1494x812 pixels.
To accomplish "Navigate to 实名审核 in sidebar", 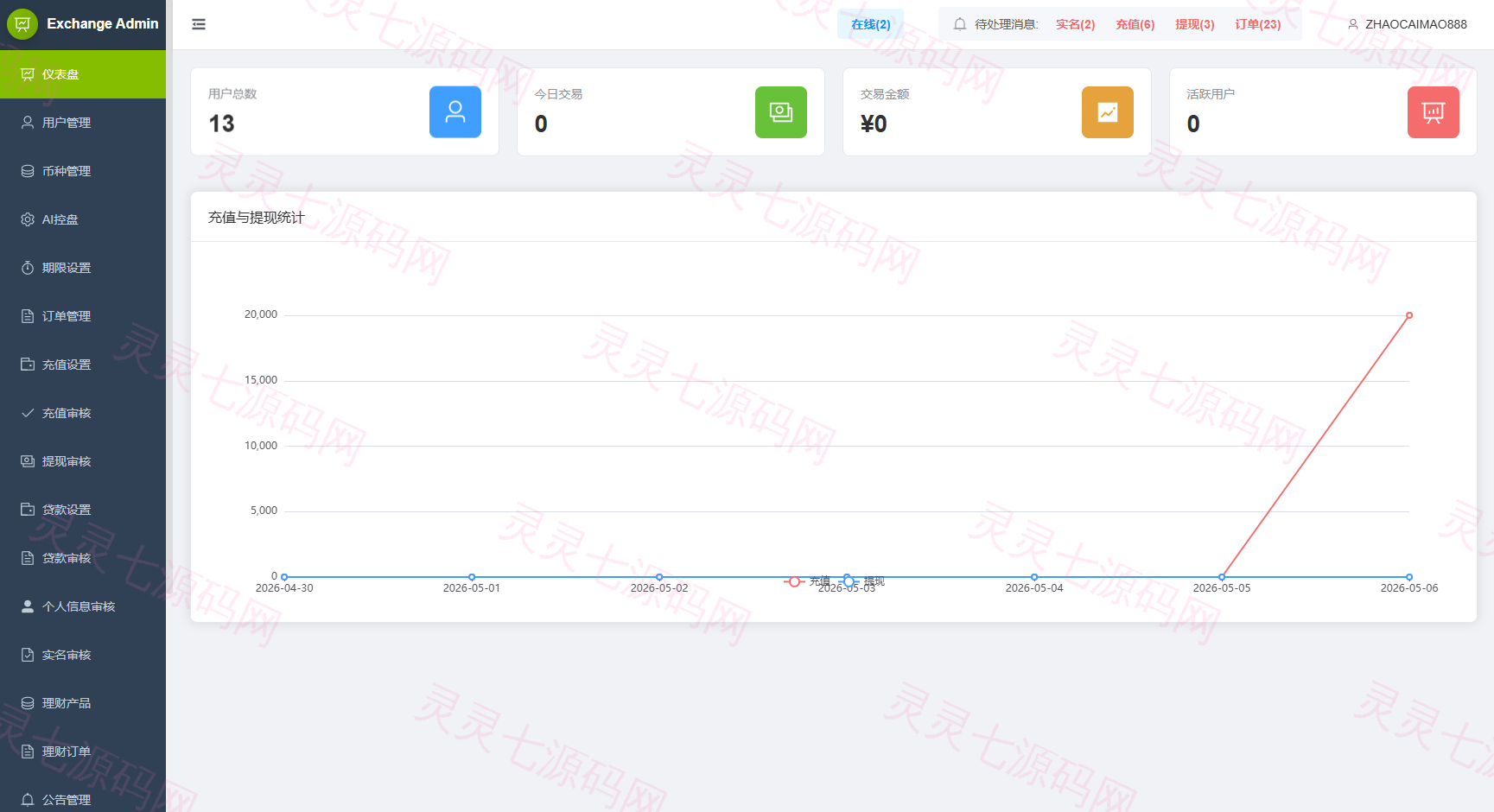I will point(83,655).
